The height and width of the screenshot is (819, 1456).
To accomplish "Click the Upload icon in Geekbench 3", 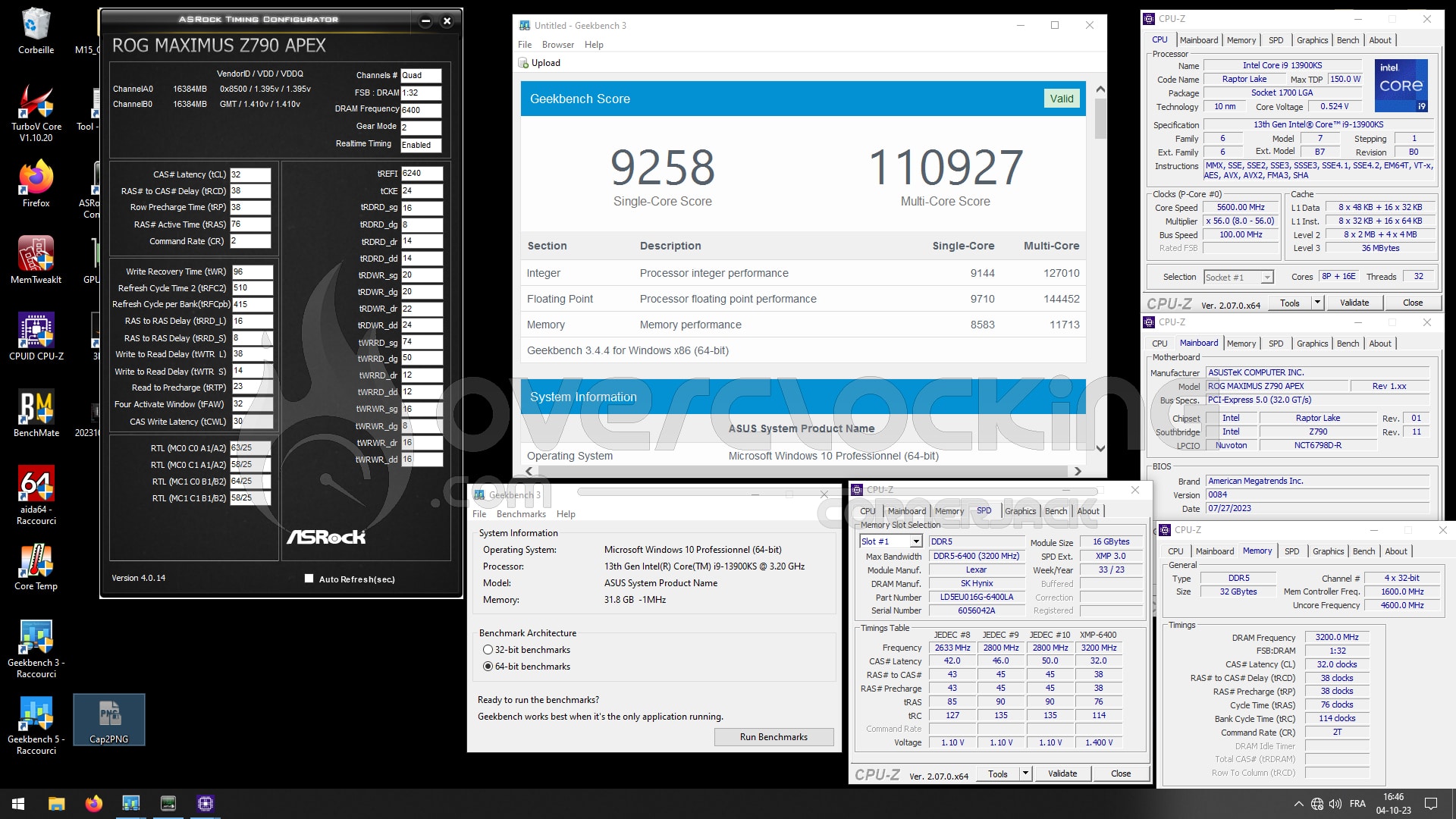I will click(522, 63).
